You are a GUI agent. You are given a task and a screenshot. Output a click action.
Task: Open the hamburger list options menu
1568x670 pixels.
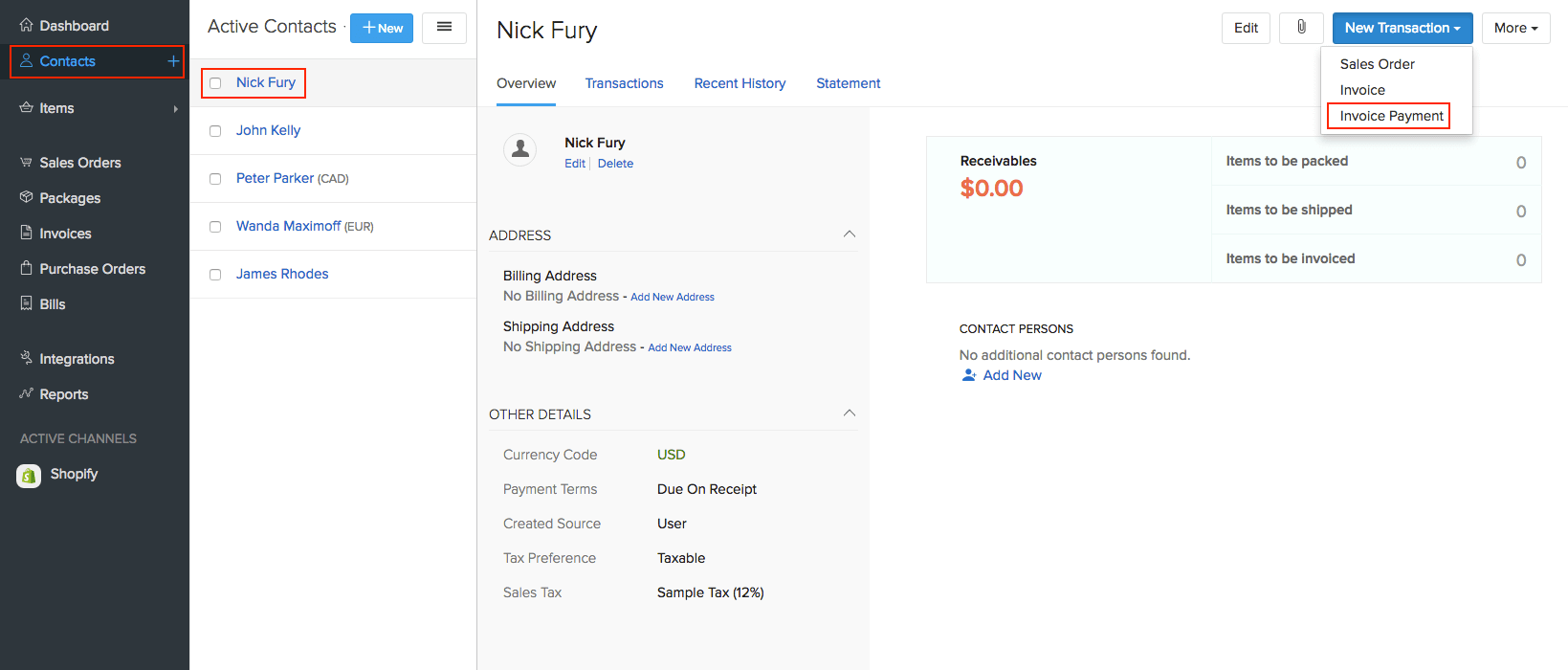pos(444,28)
